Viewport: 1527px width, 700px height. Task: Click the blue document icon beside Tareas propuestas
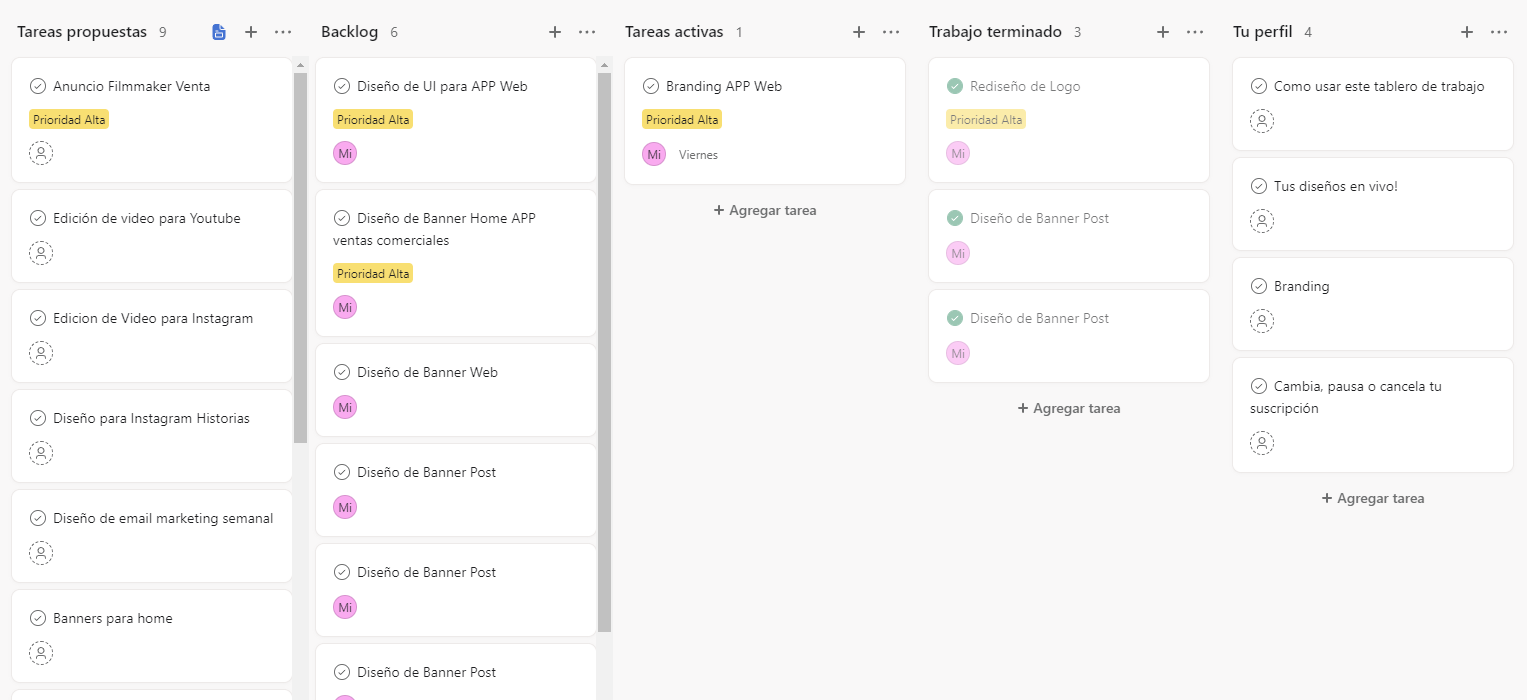pyautogui.click(x=219, y=32)
